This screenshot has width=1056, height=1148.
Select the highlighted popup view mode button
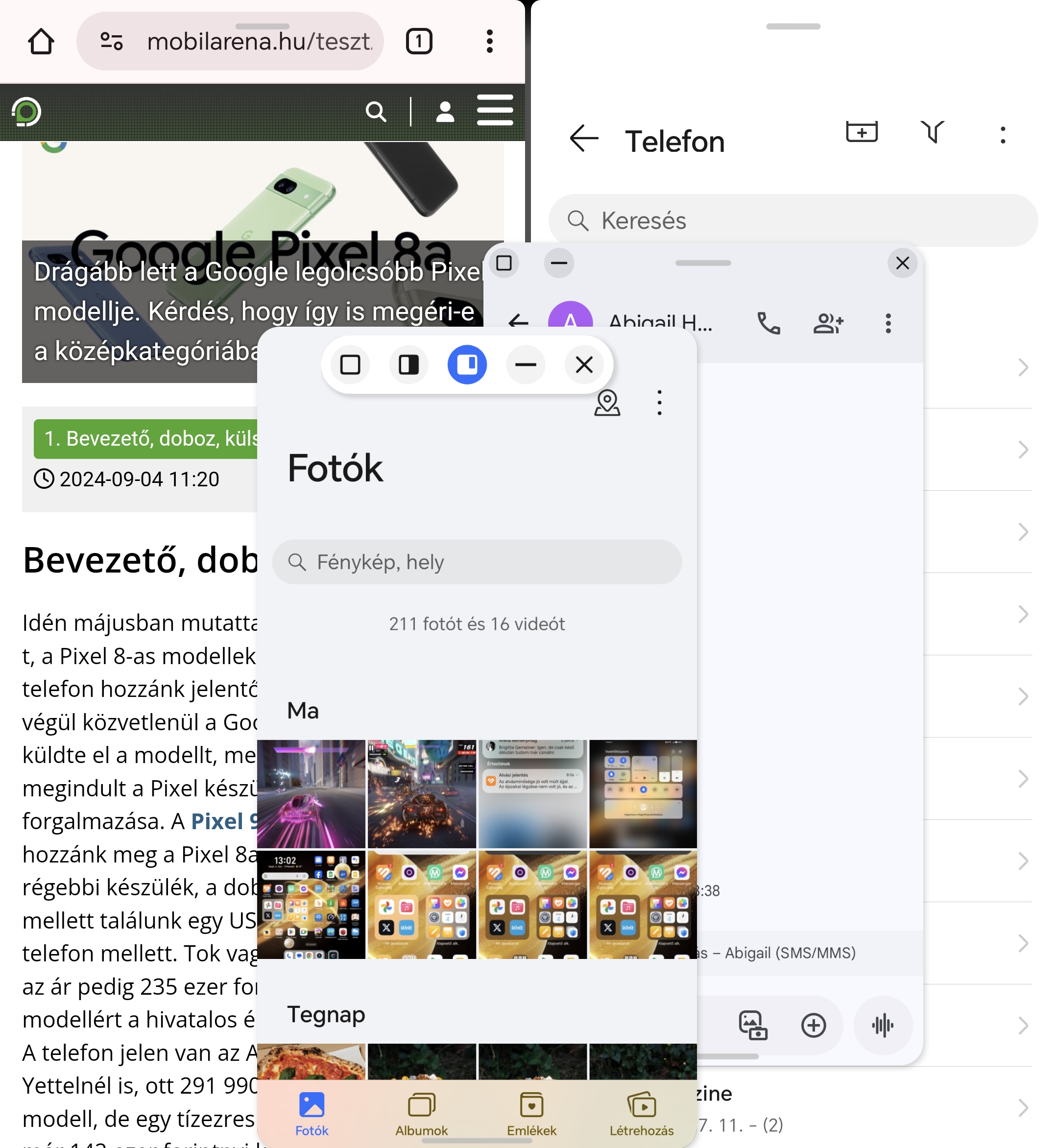click(x=467, y=364)
